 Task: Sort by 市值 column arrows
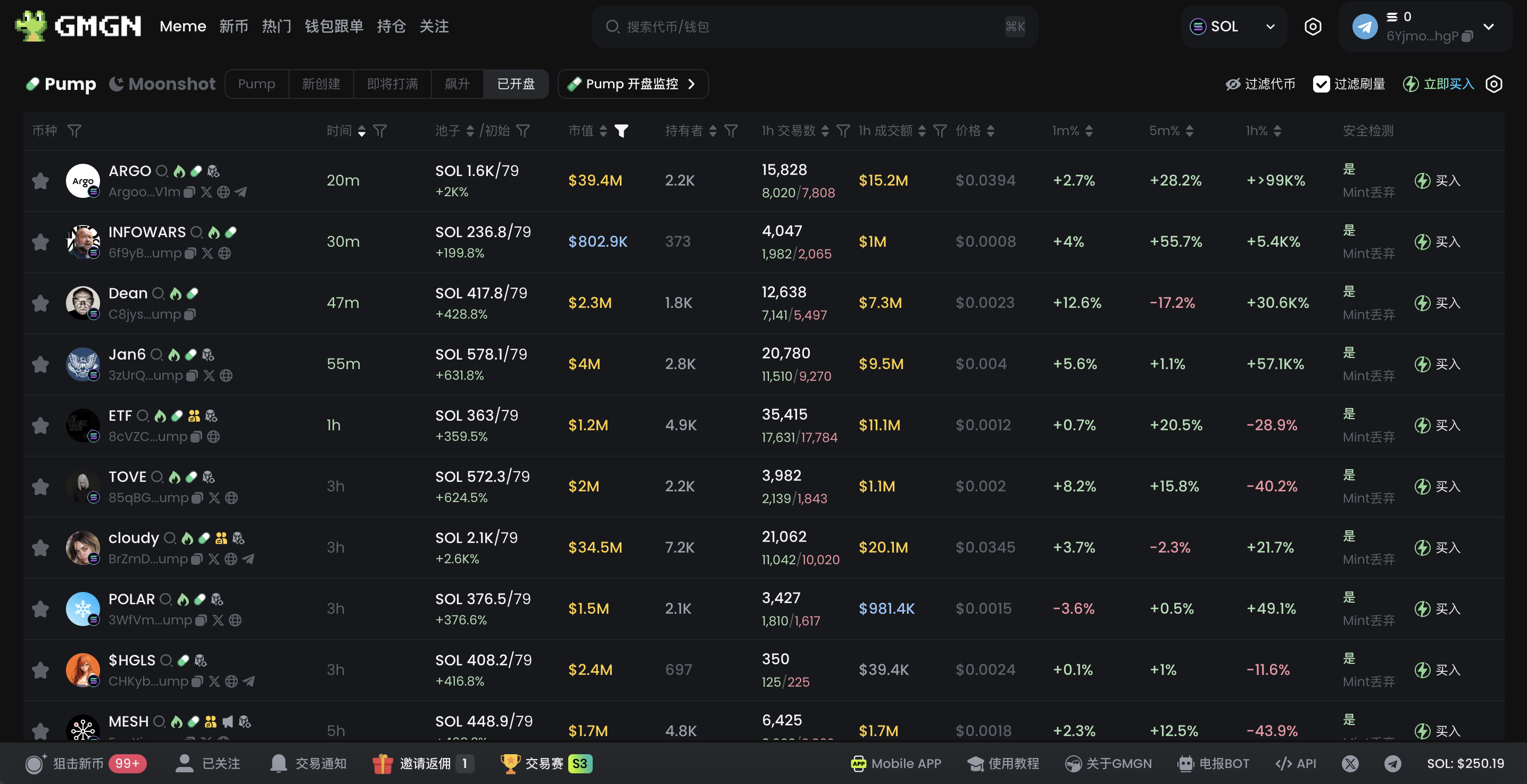click(x=603, y=131)
